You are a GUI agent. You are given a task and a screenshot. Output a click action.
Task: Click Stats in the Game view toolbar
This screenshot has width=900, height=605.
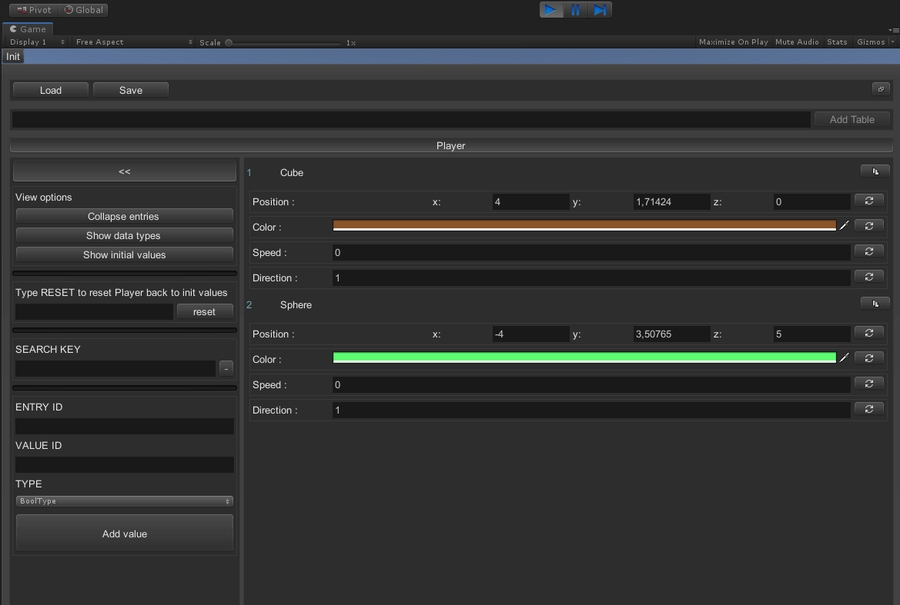click(837, 42)
